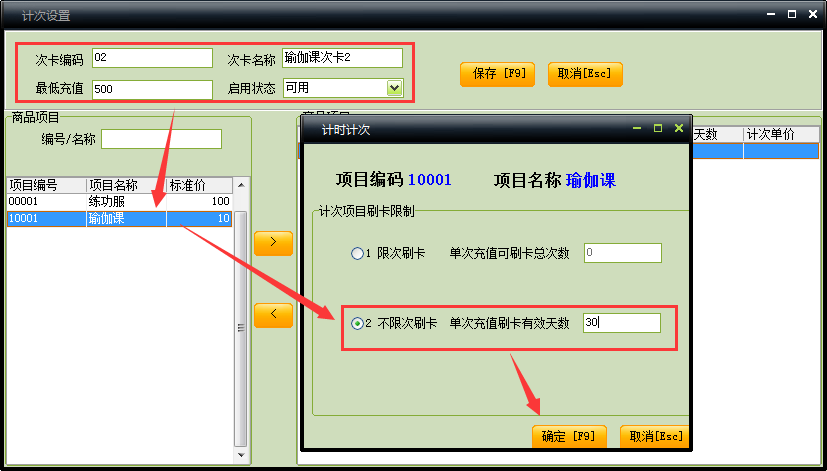
Task: Add item with the right arrow button
Action: pyautogui.click(x=273, y=243)
